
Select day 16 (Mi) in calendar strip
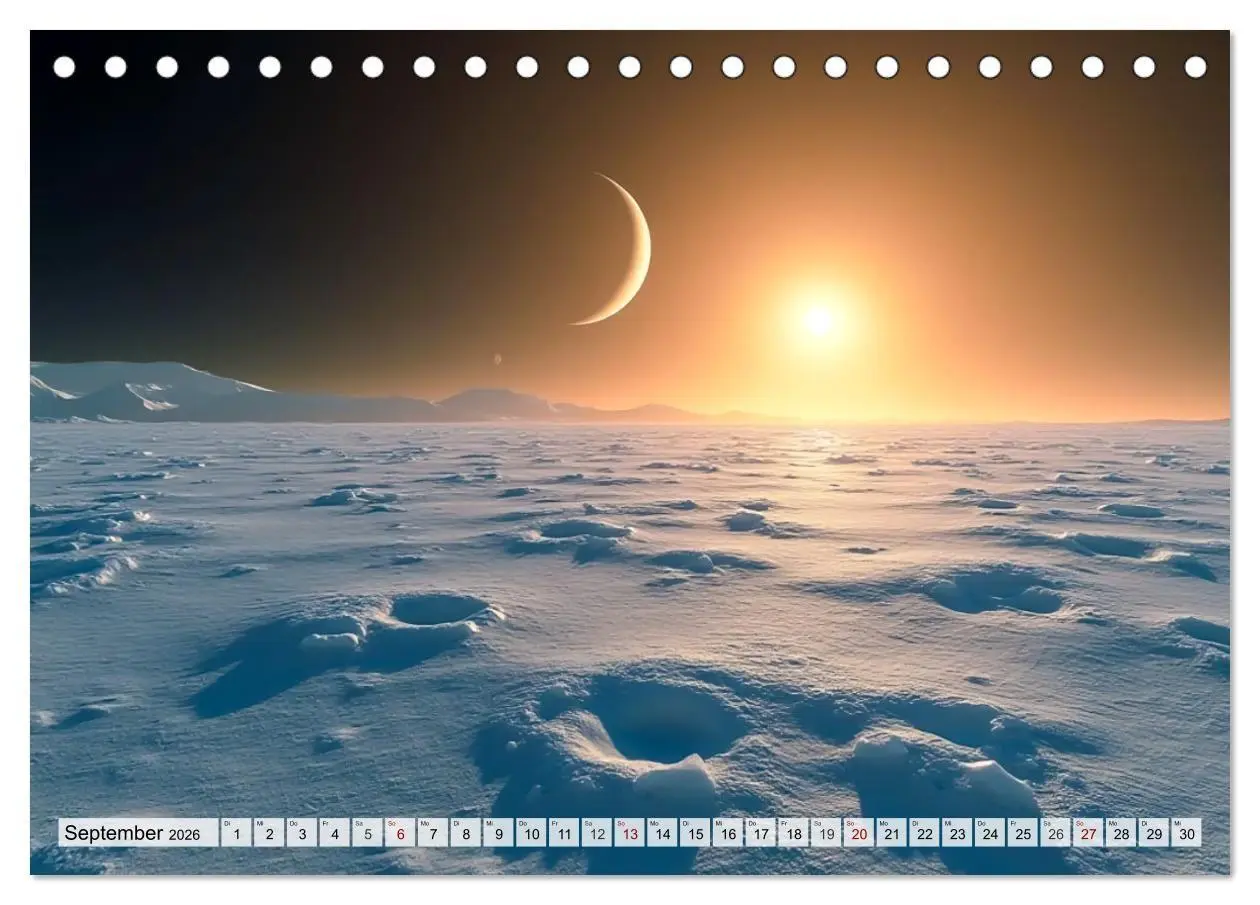click(x=728, y=833)
